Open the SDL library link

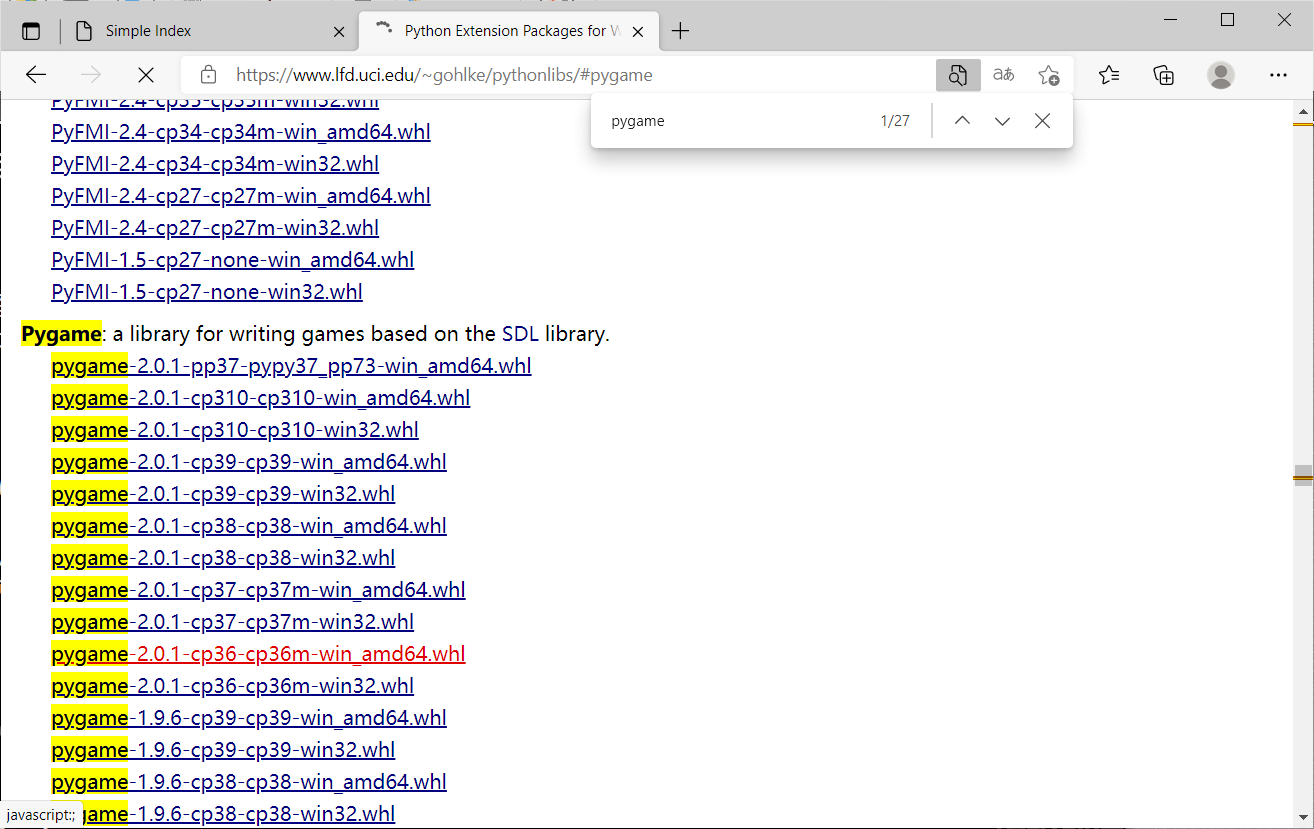pos(521,333)
